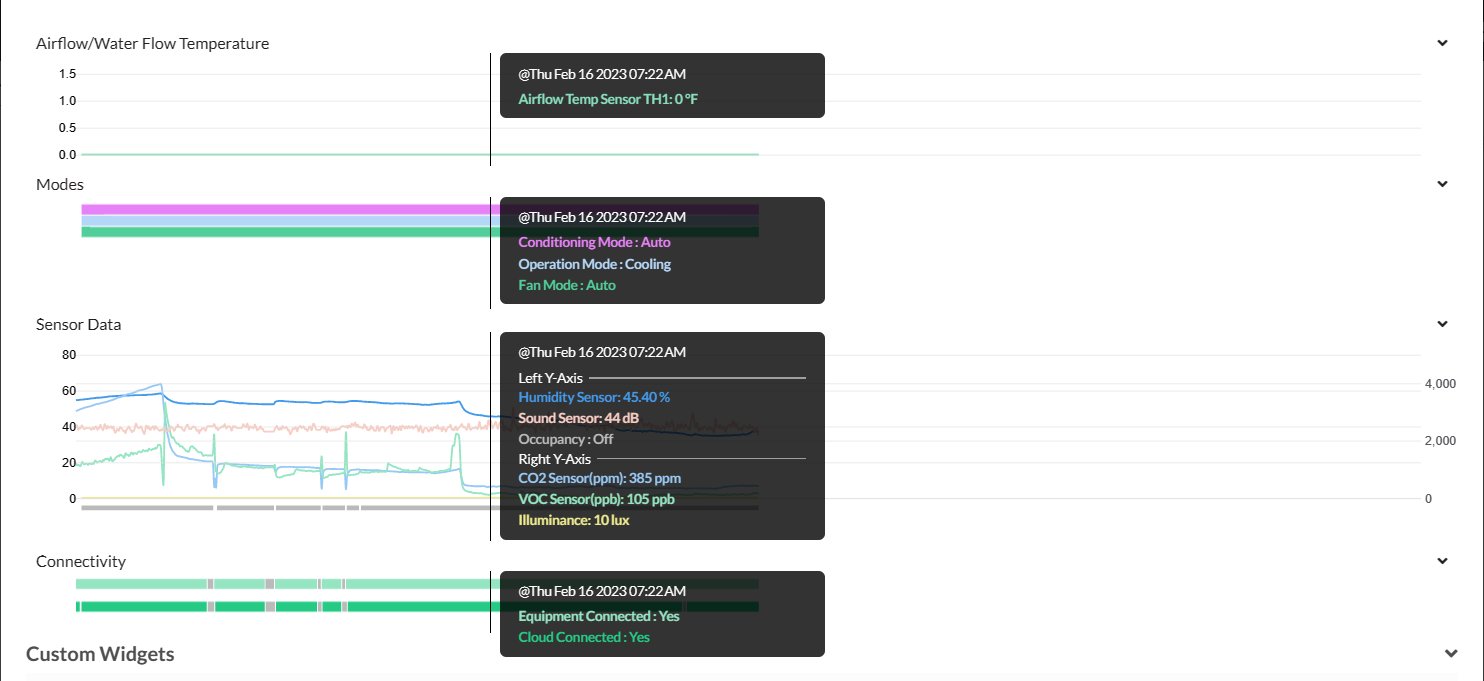1484x681 pixels.
Task: Collapse the Modes section chevron
Action: click(x=1442, y=184)
